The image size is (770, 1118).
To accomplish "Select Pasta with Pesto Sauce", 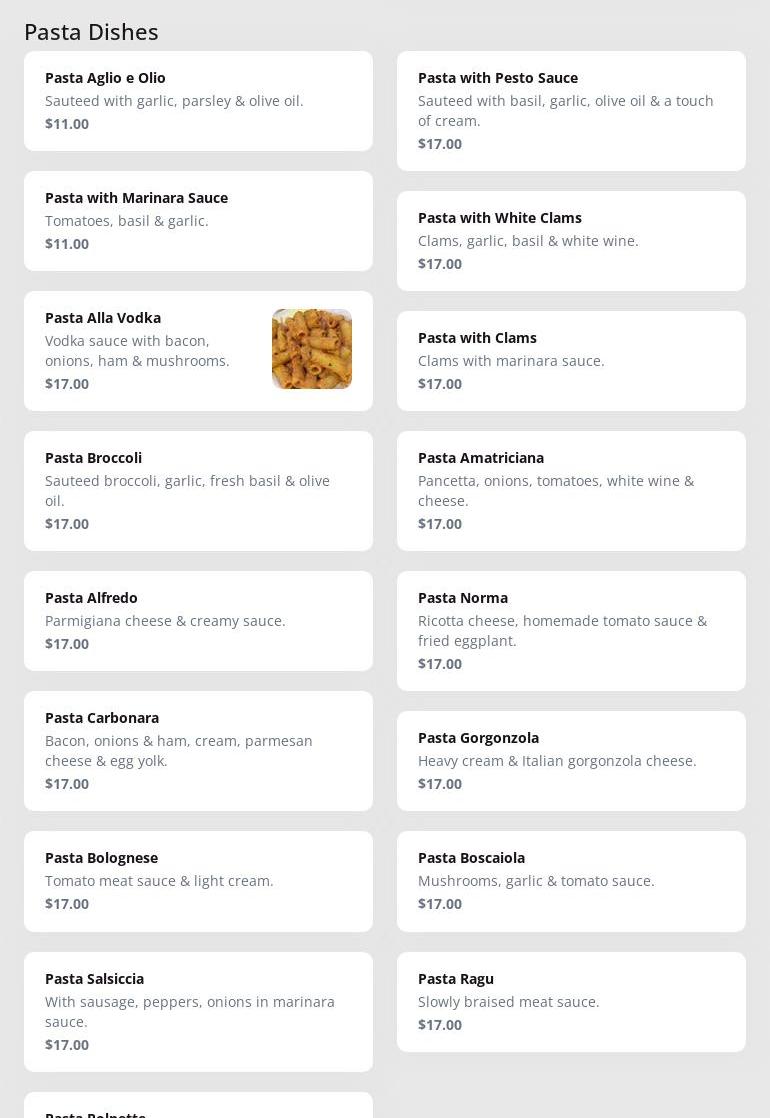I will (571, 111).
